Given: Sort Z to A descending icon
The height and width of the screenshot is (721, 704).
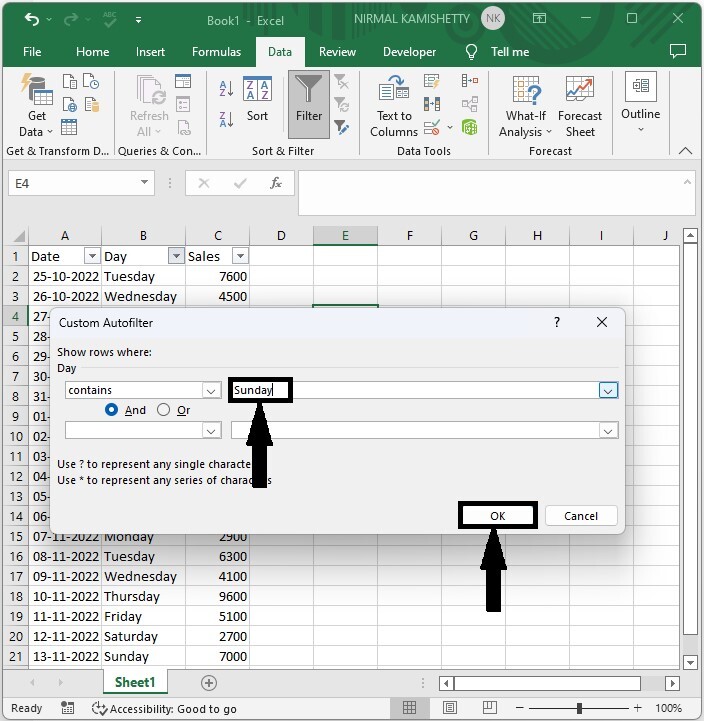Looking at the screenshot, I should tap(226, 120).
